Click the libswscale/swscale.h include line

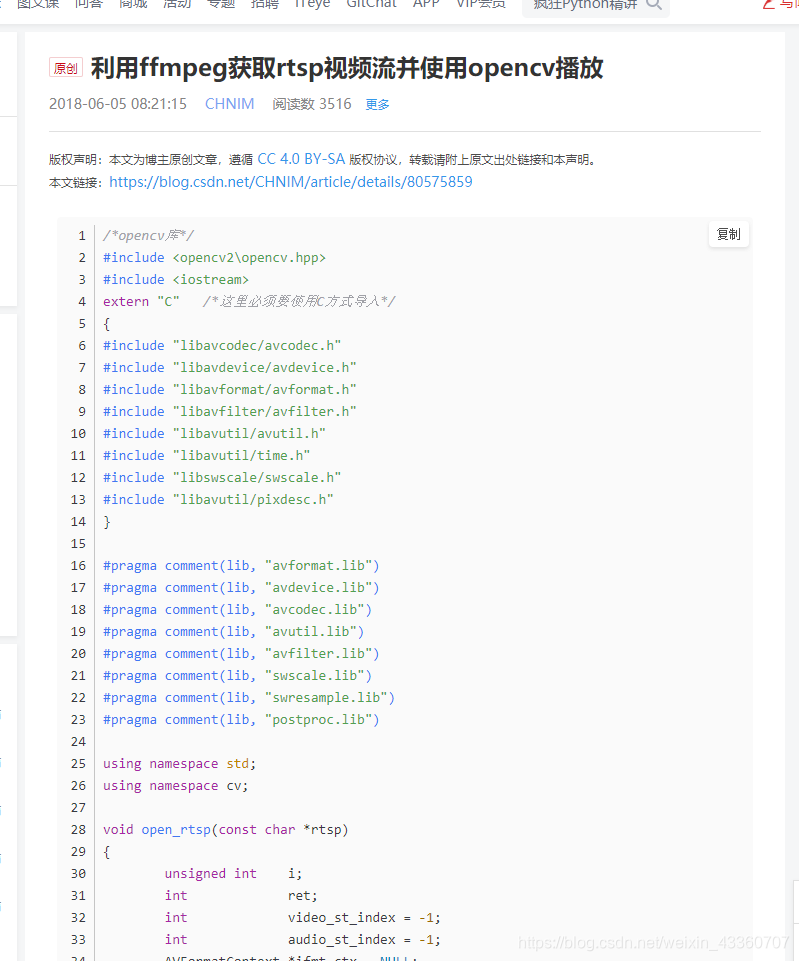222,477
